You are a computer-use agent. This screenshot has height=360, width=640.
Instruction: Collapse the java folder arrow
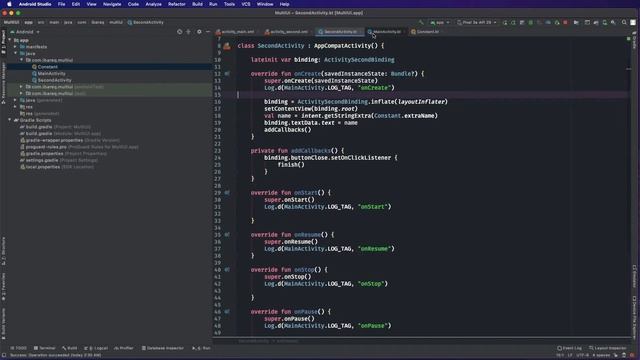(16, 53)
